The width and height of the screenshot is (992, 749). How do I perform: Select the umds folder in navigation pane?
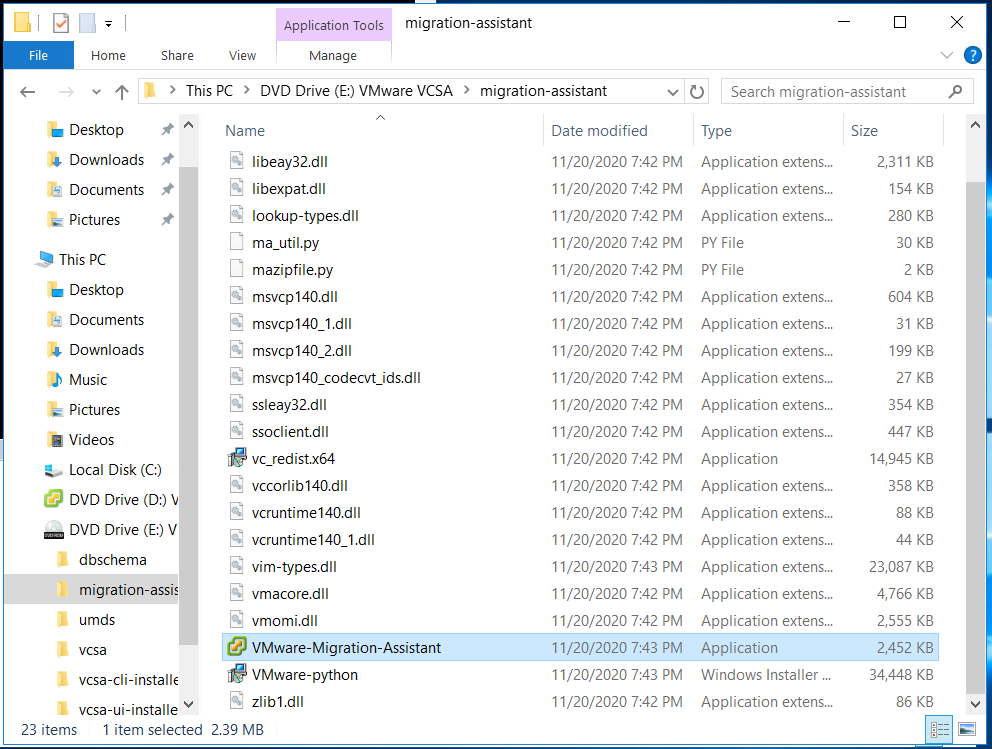pos(97,620)
